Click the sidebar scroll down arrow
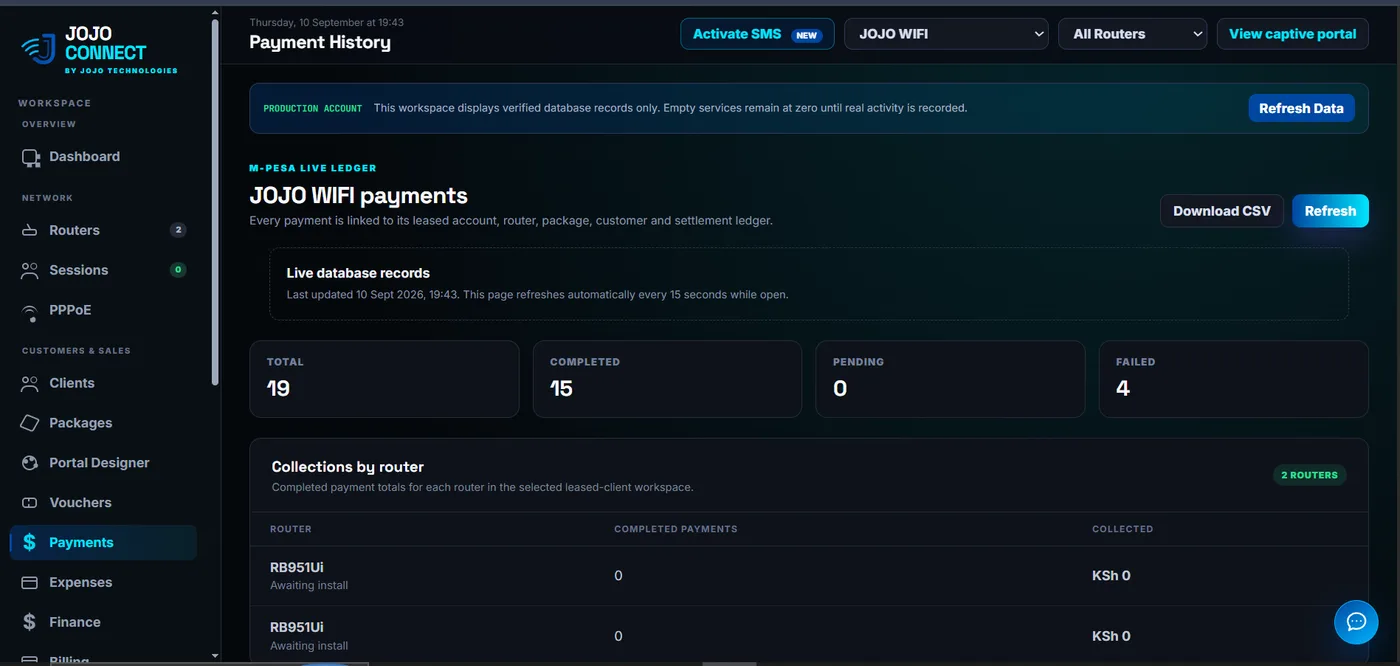This screenshot has height=666, width=1400. coord(215,656)
